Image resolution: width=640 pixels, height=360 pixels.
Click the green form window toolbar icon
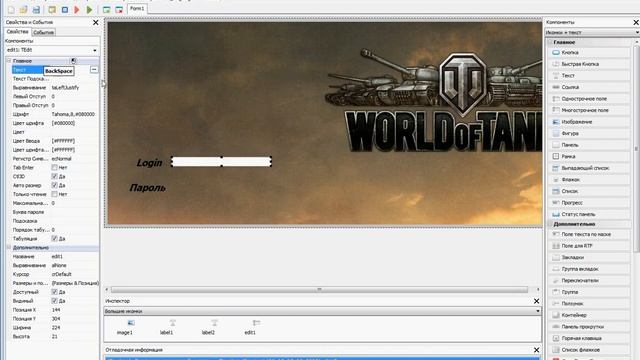point(107,9)
